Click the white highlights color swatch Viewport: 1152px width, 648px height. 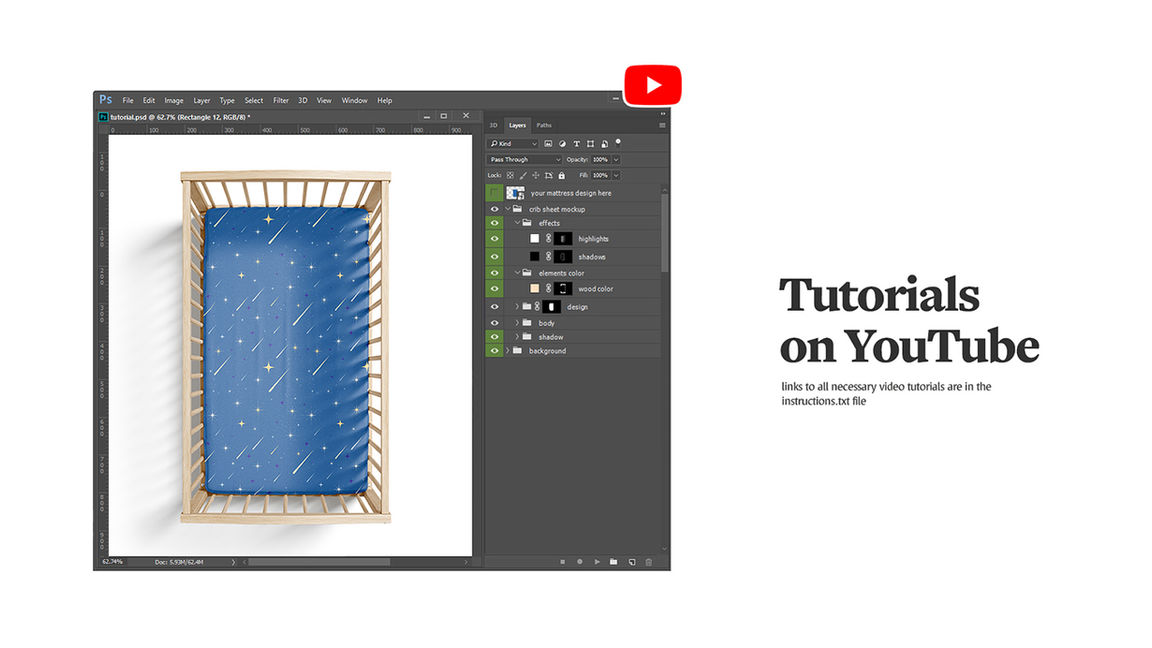pyautogui.click(x=535, y=239)
